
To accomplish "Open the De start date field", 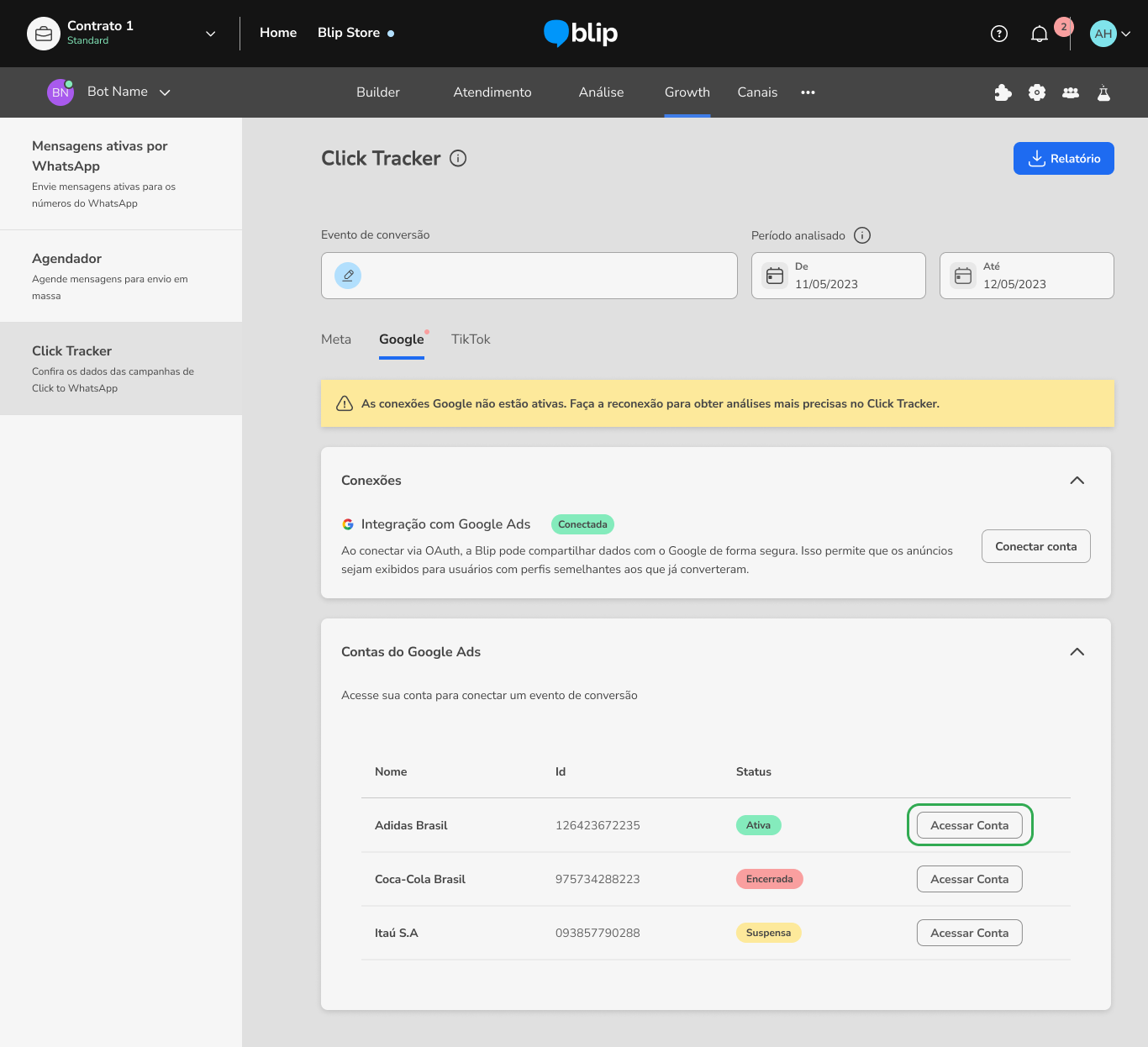I will click(x=838, y=276).
